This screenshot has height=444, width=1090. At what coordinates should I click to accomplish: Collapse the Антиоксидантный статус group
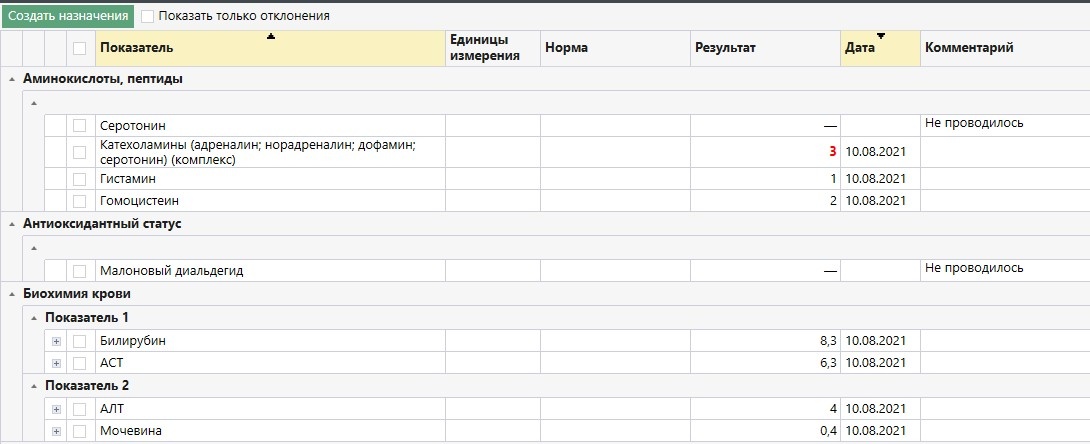tap(10, 224)
